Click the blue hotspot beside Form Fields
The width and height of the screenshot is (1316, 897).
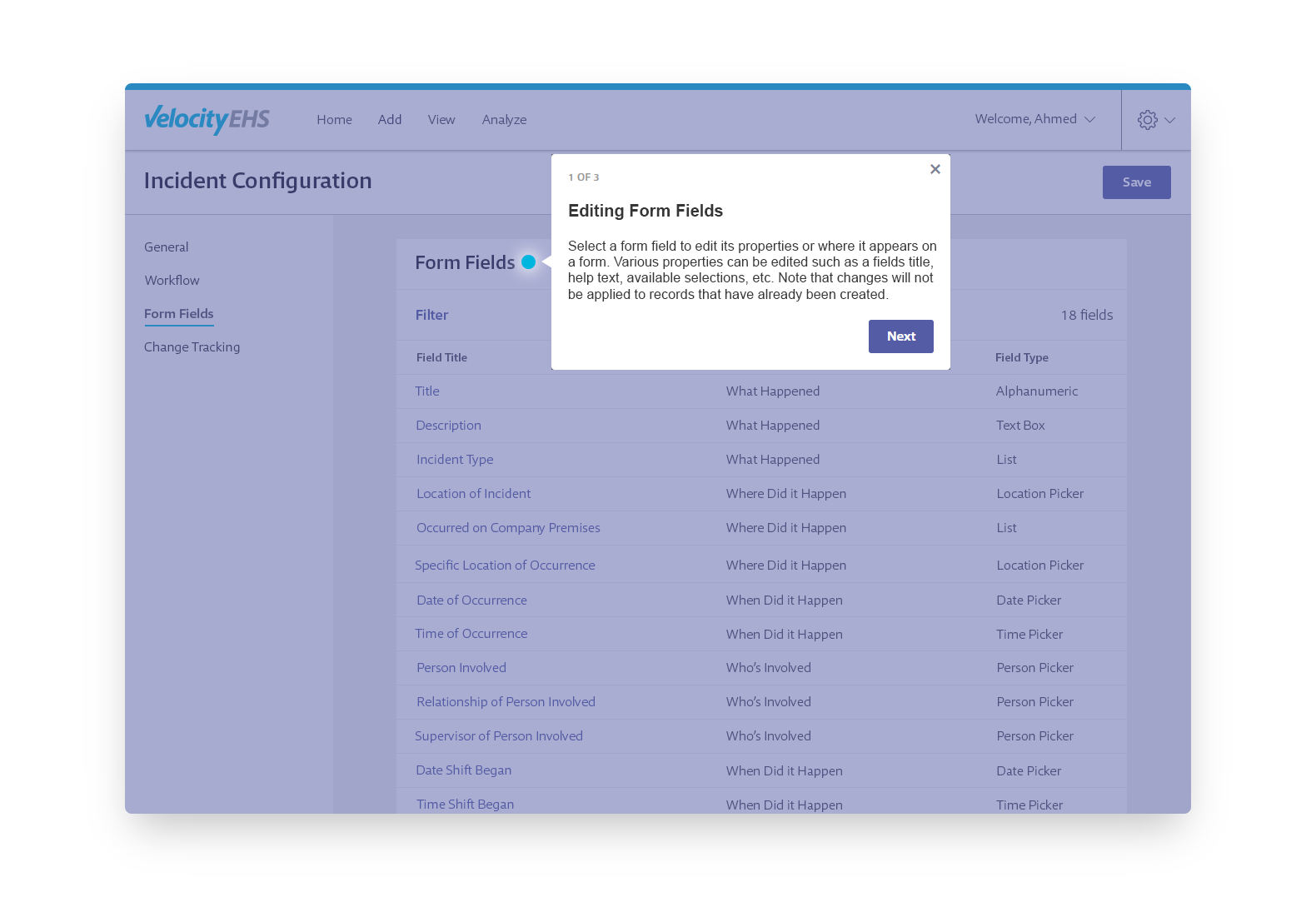point(528,262)
